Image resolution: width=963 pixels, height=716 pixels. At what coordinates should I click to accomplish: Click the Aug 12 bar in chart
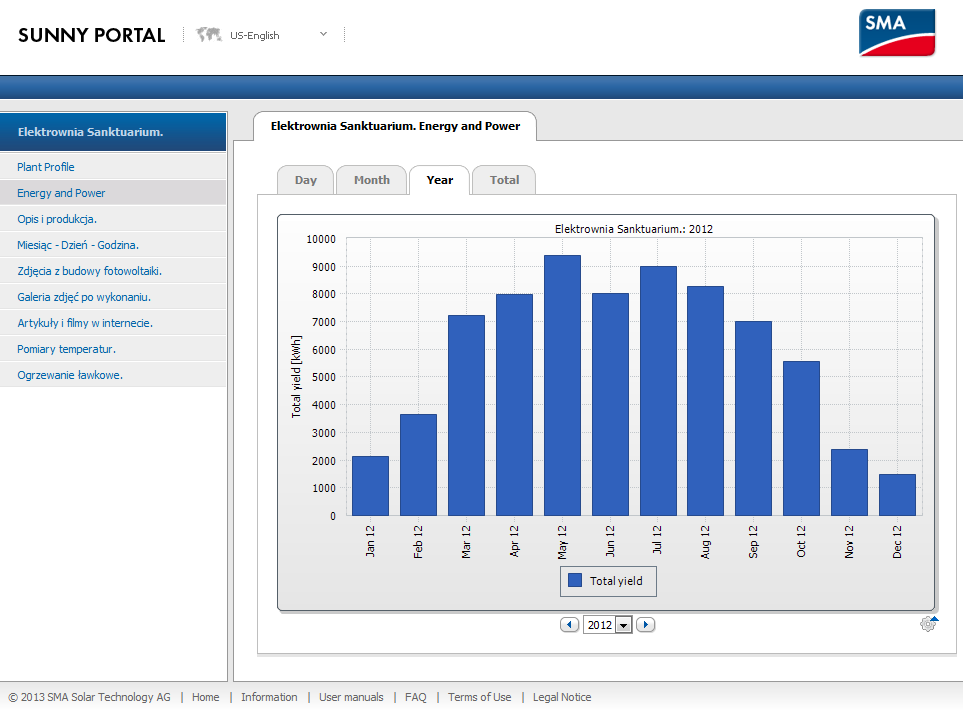pos(705,401)
